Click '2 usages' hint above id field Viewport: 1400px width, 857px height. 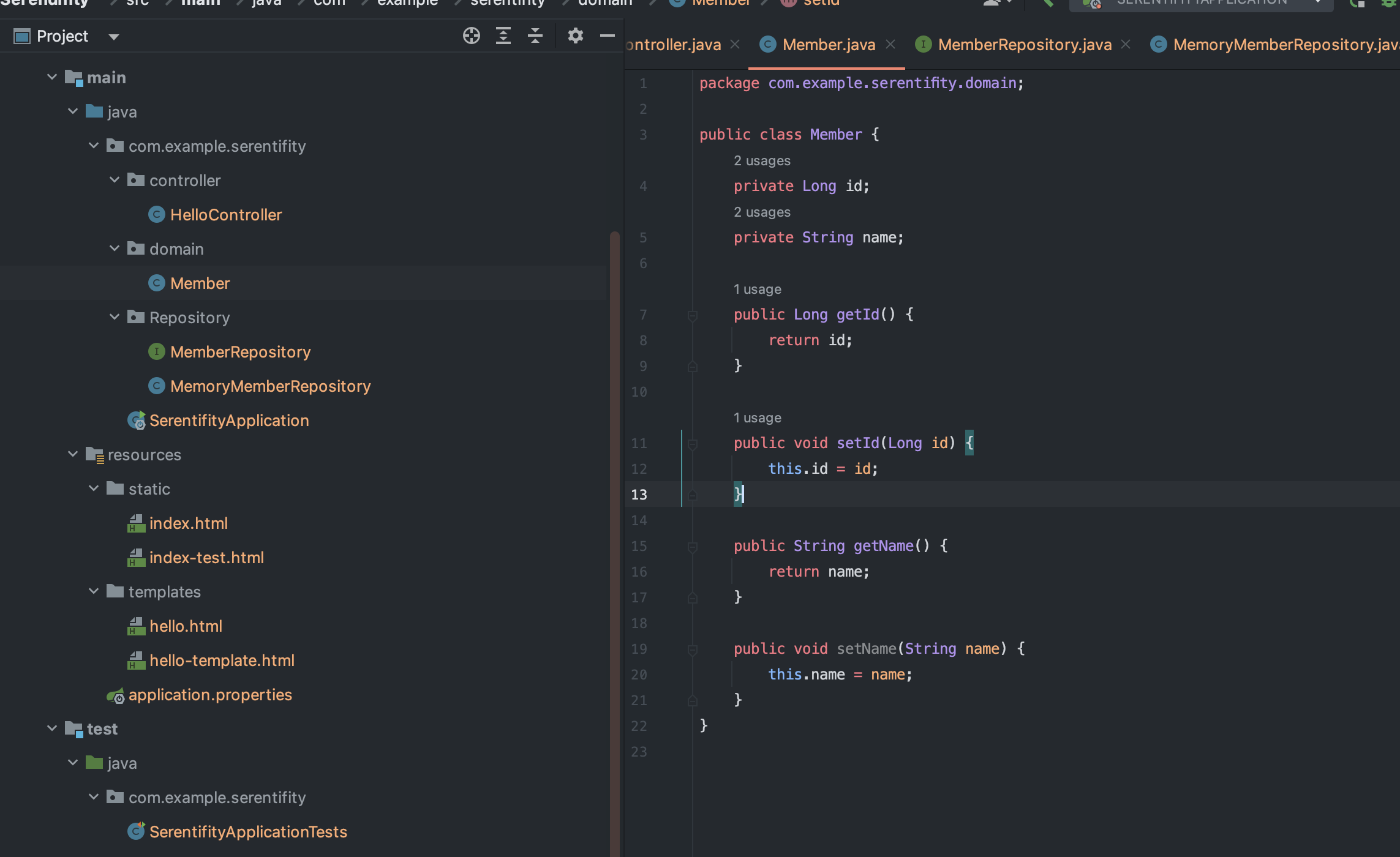click(762, 160)
